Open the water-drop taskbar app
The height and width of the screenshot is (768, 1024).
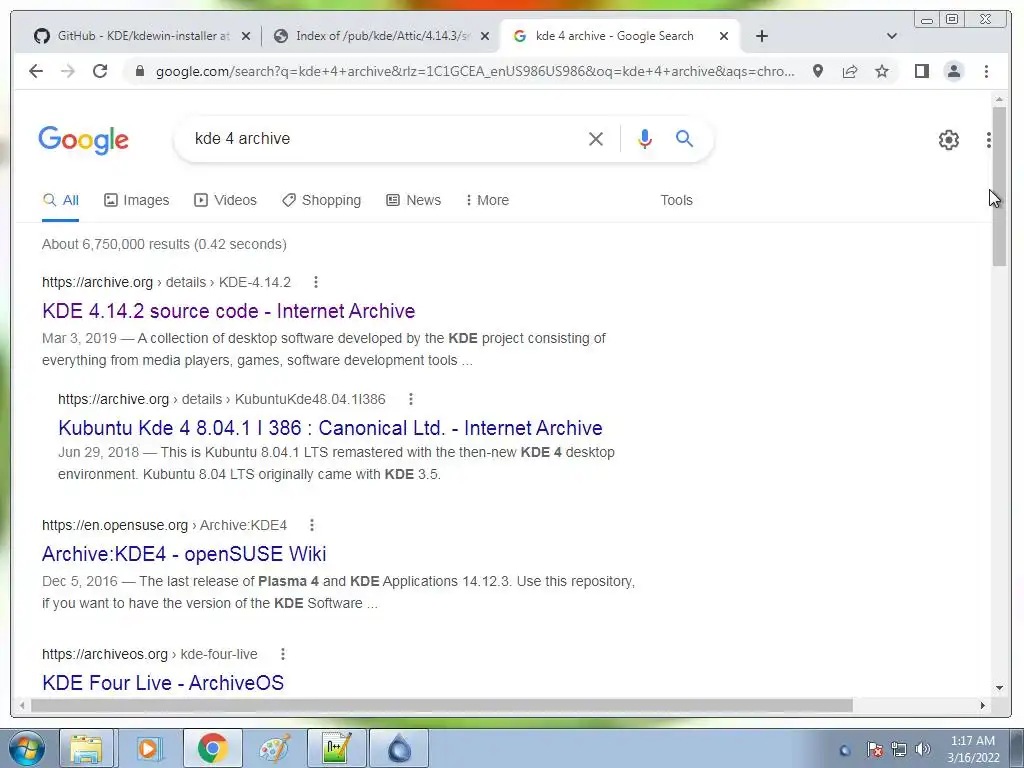point(399,748)
